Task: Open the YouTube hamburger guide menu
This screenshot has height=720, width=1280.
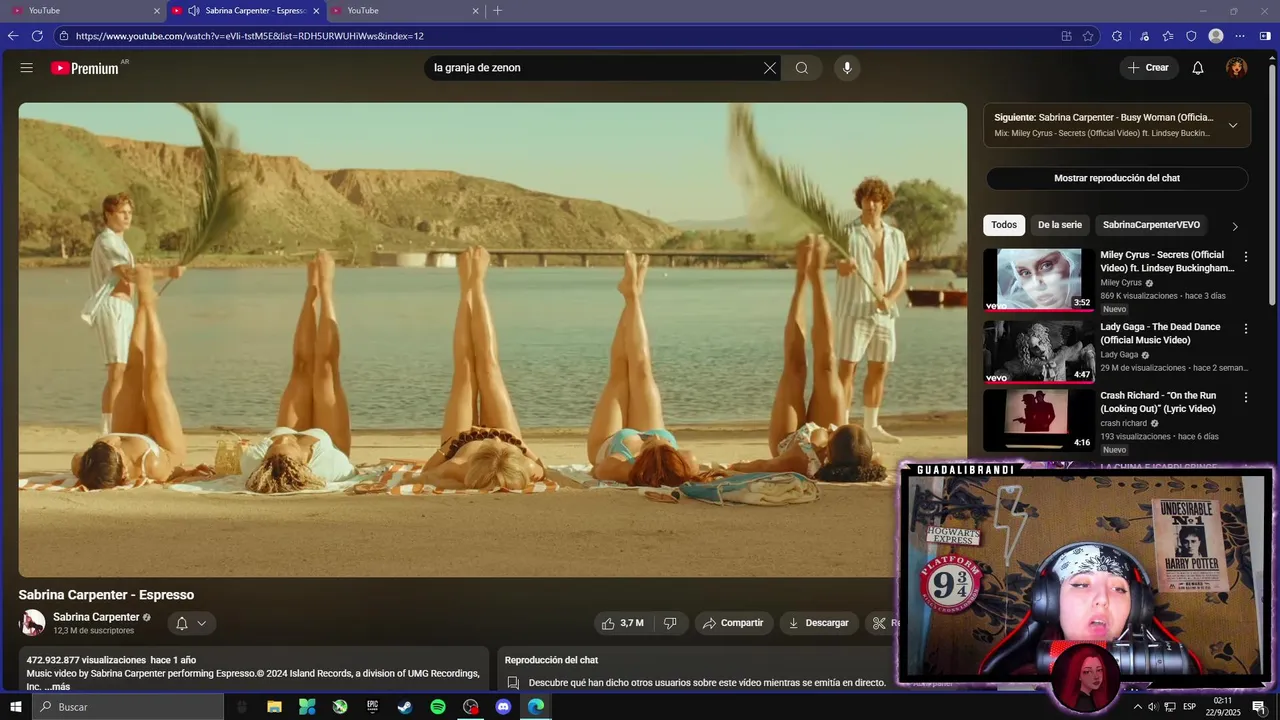Action: click(26, 68)
